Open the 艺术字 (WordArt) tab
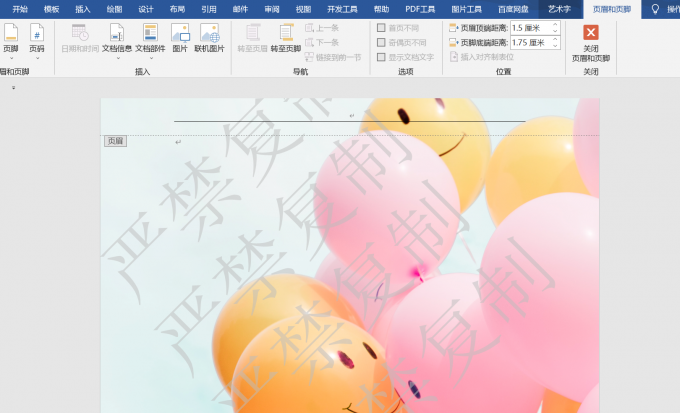680x413 pixels. 559,9
